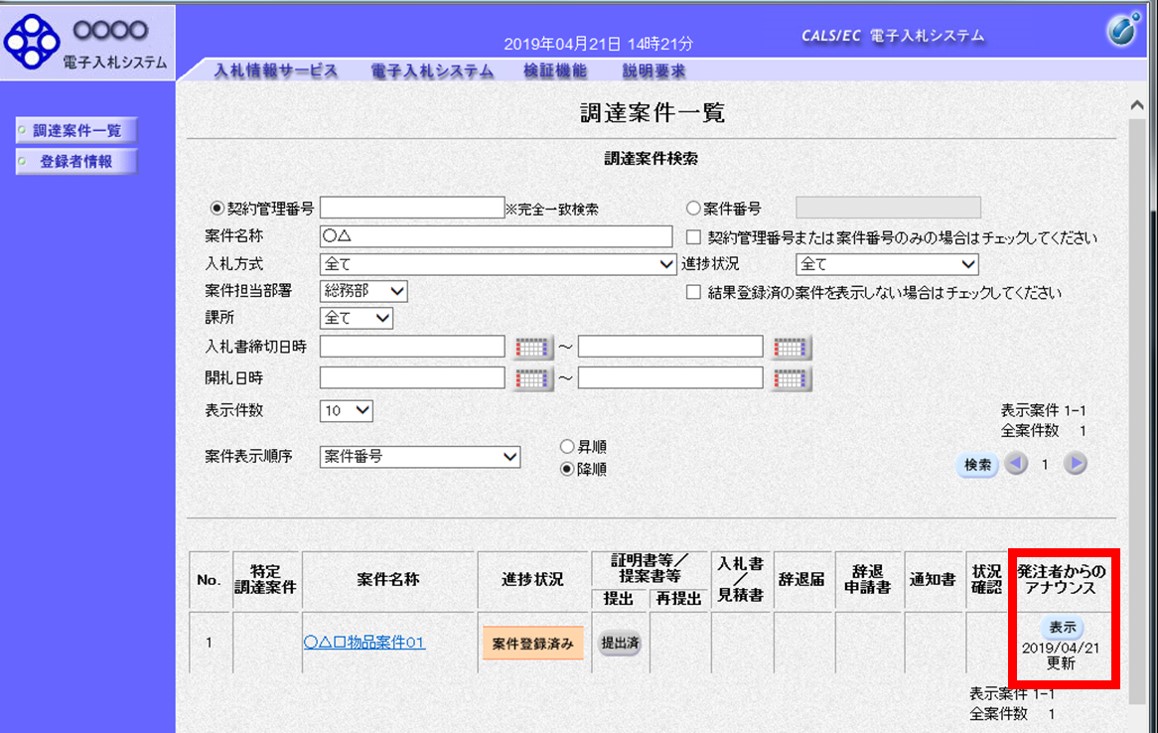Go to next results page arrow
Image resolution: width=1158 pixels, height=733 pixels.
pyautogui.click(x=1075, y=464)
